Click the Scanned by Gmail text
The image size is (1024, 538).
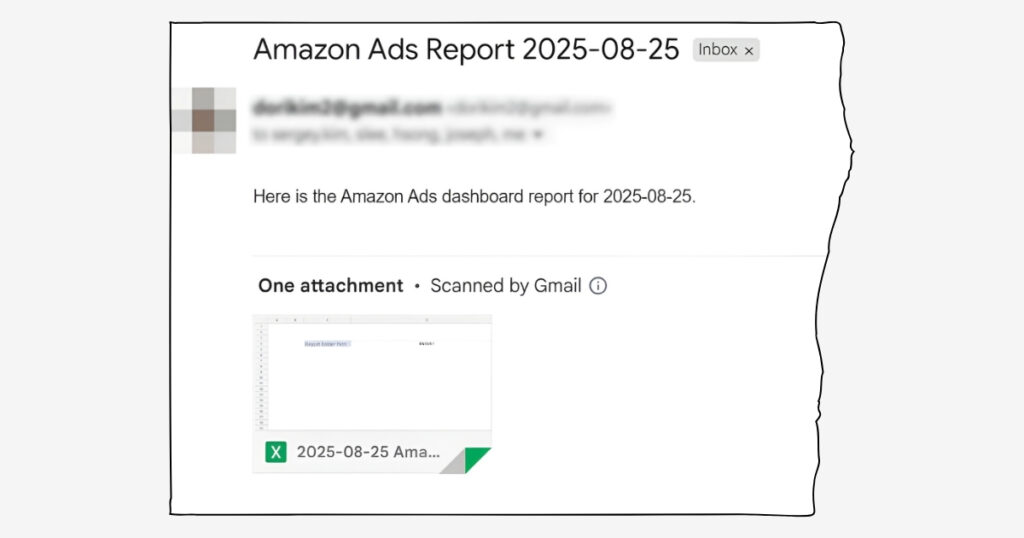coord(505,286)
